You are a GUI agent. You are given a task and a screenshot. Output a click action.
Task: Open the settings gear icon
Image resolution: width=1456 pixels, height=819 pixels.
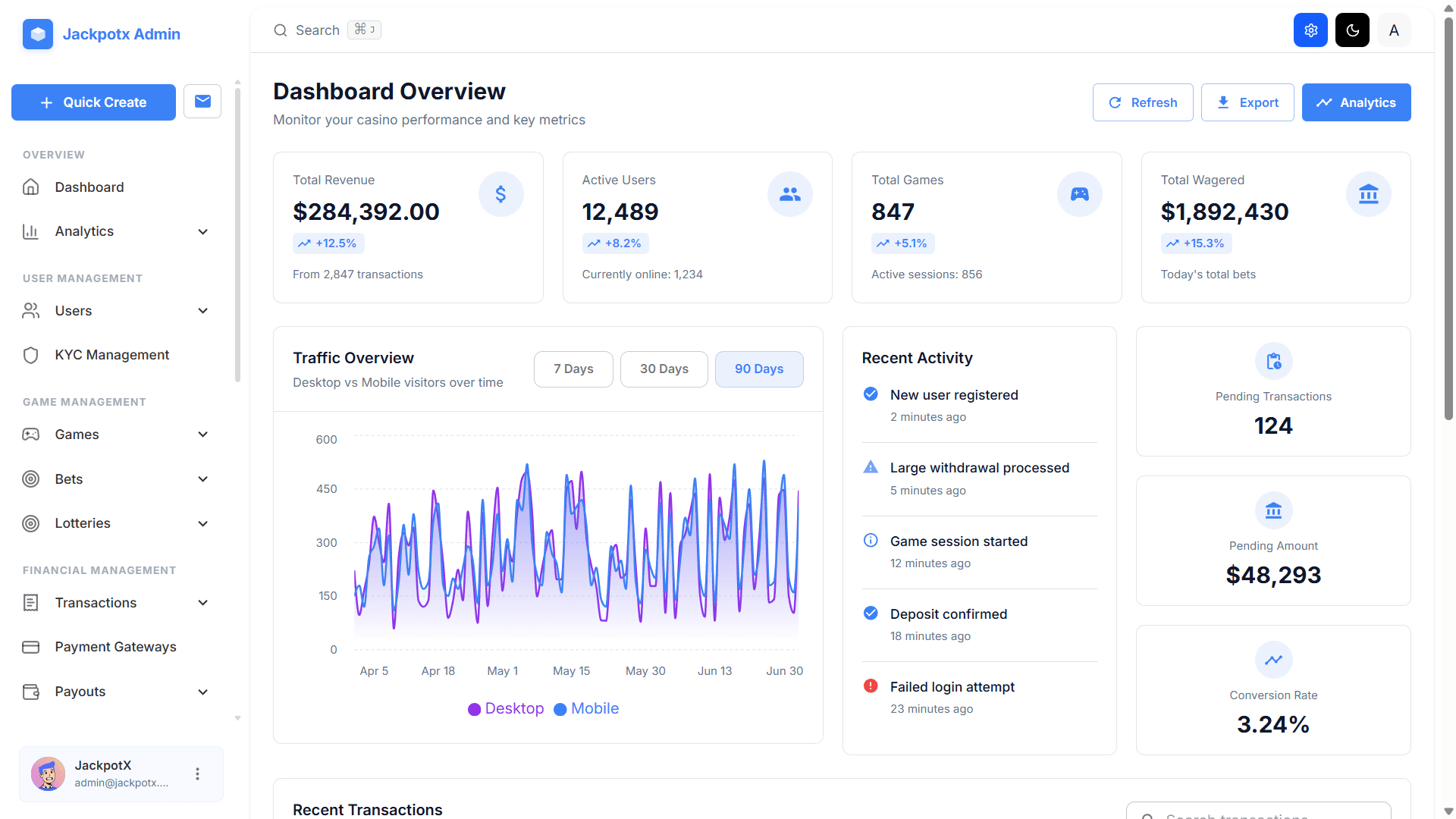pyautogui.click(x=1310, y=30)
